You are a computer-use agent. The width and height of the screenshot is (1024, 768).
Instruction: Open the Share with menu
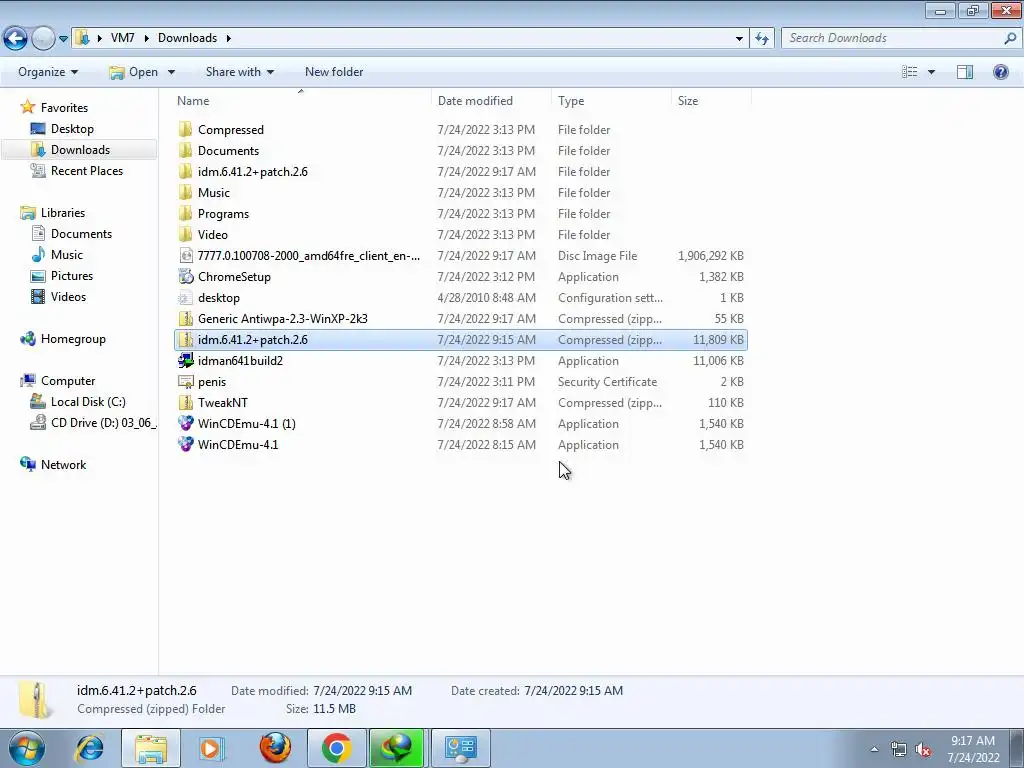(x=240, y=72)
